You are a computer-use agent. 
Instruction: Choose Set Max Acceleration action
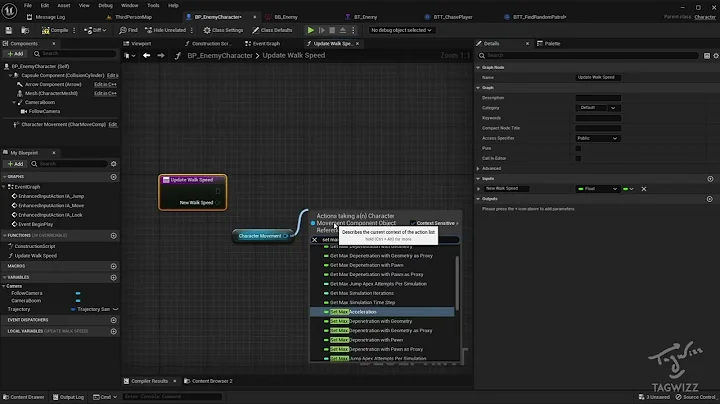click(x=382, y=312)
